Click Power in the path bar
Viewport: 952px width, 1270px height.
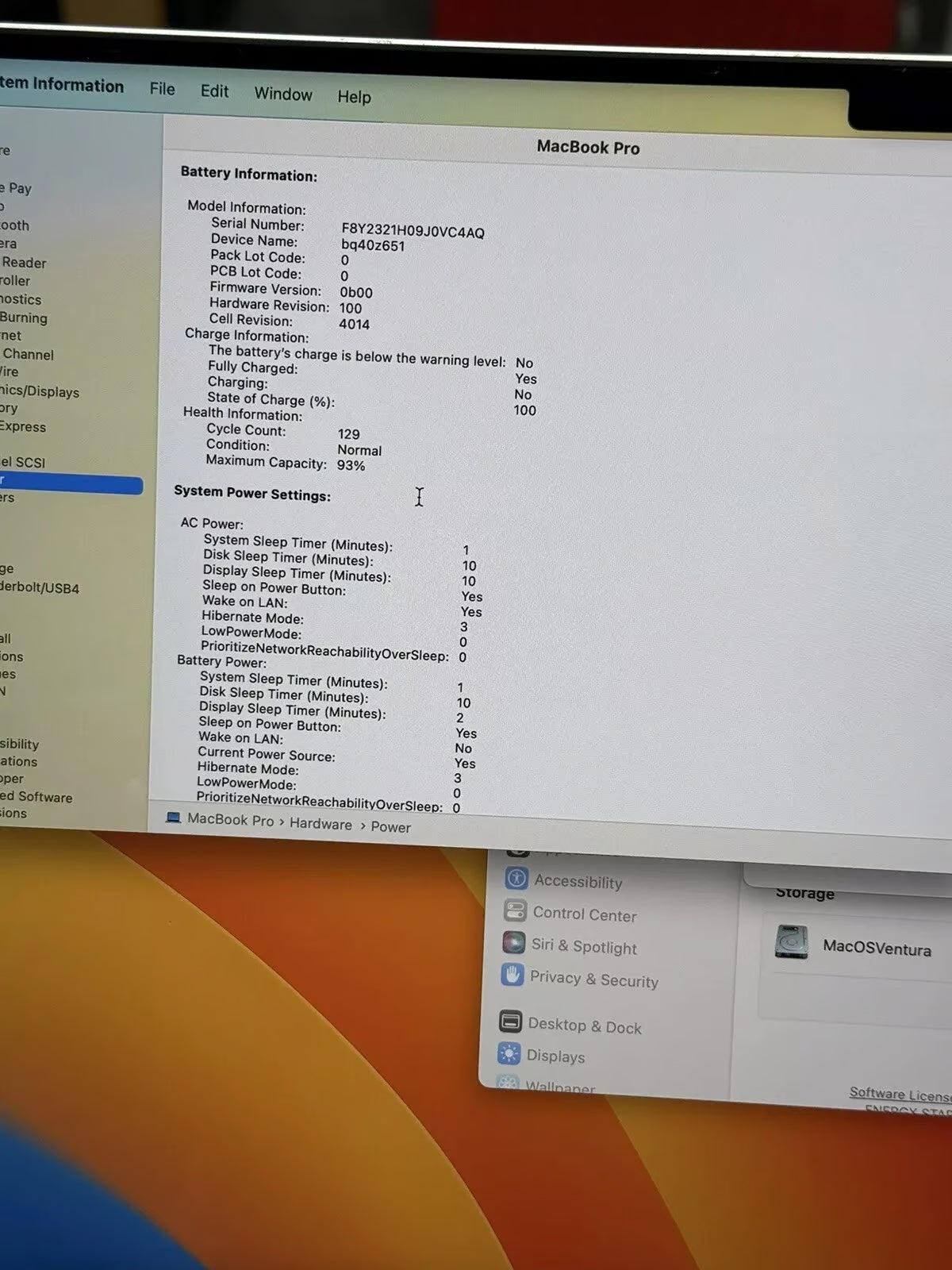tap(390, 826)
